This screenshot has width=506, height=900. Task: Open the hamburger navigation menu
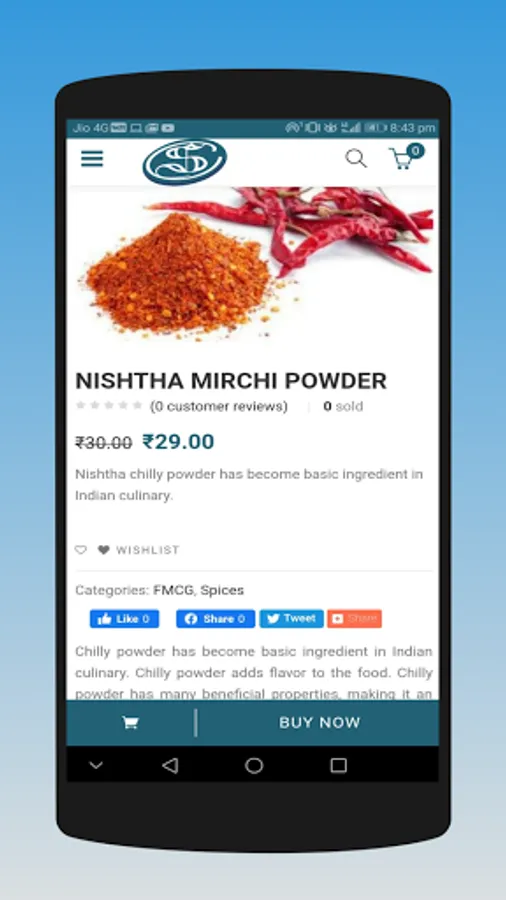pyautogui.click(x=92, y=158)
